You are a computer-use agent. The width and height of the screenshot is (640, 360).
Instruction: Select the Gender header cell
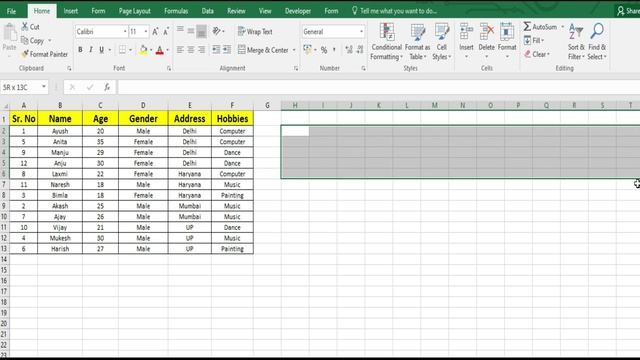(x=143, y=118)
